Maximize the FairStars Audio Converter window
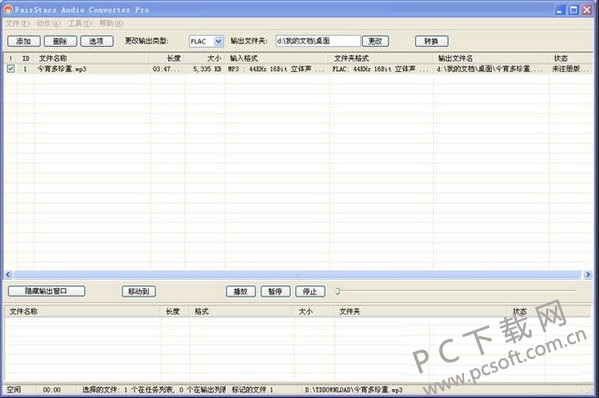The height and width of the screenshot is (398, 599). coord(574,10)
